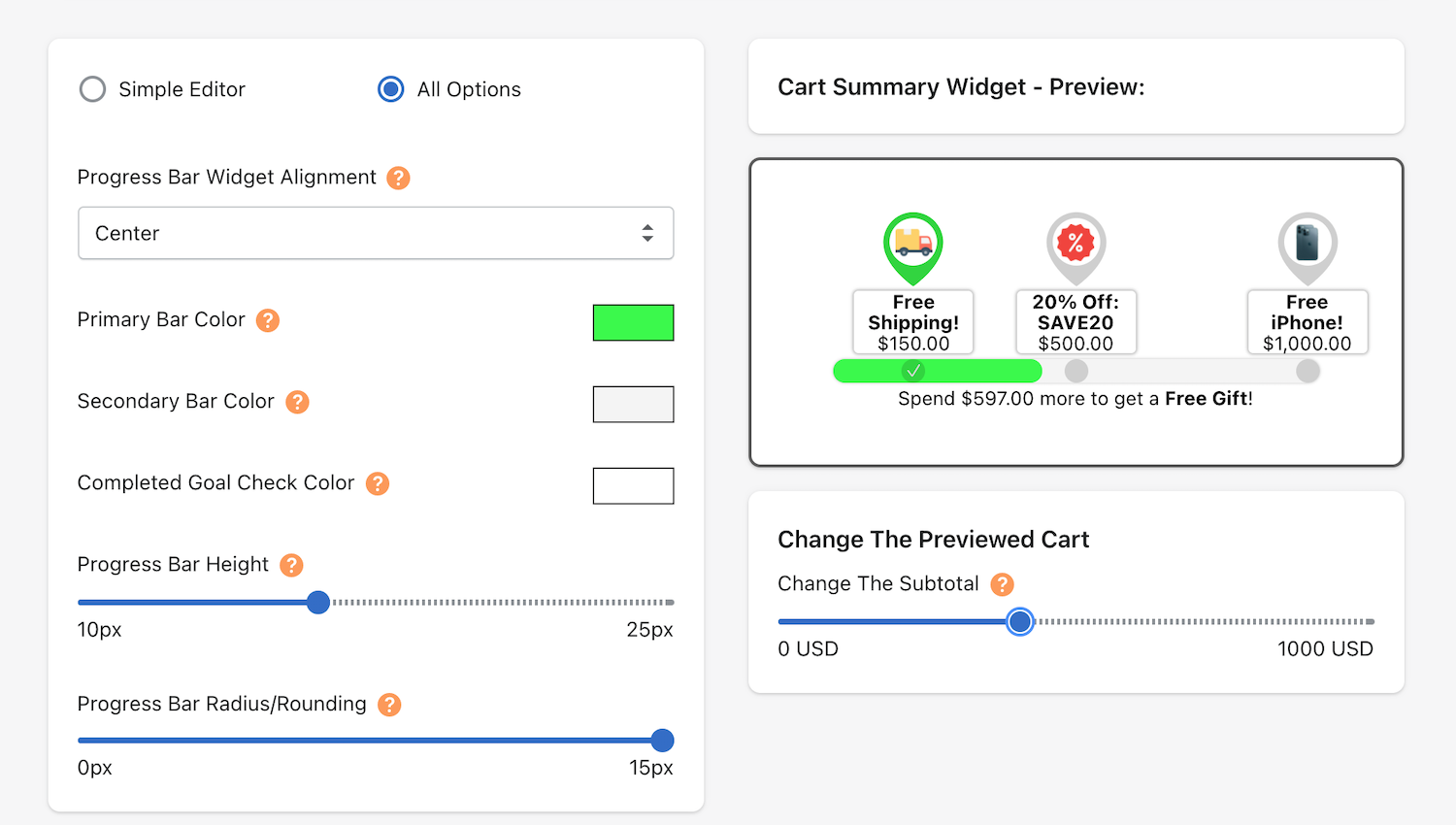Open the Center alignment dropdown
Viewport: 1456px width, 825px height.
376,233
